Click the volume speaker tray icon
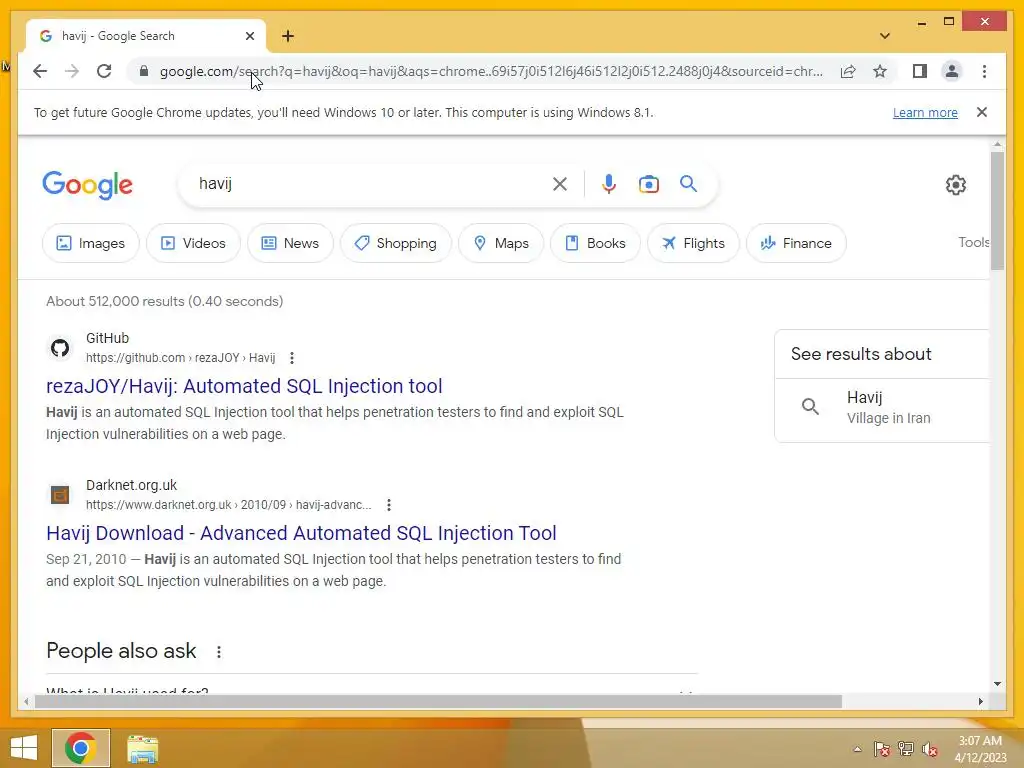 [x=930, y=749]
